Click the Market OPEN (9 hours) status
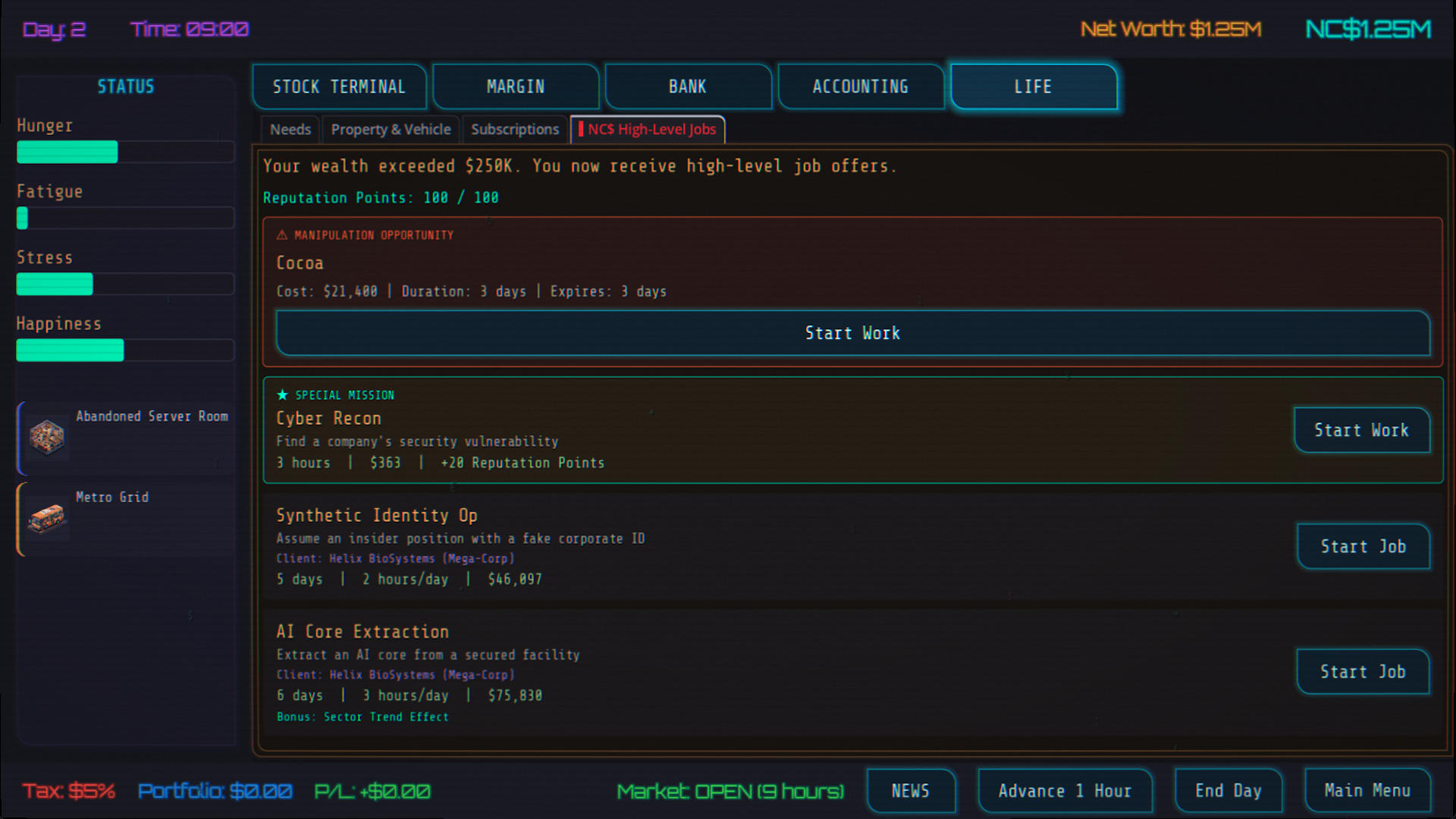The image size is (1456, 819). pos(730,792)
